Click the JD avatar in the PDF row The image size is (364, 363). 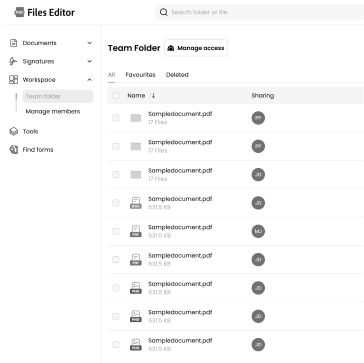[x=258, y=260]
